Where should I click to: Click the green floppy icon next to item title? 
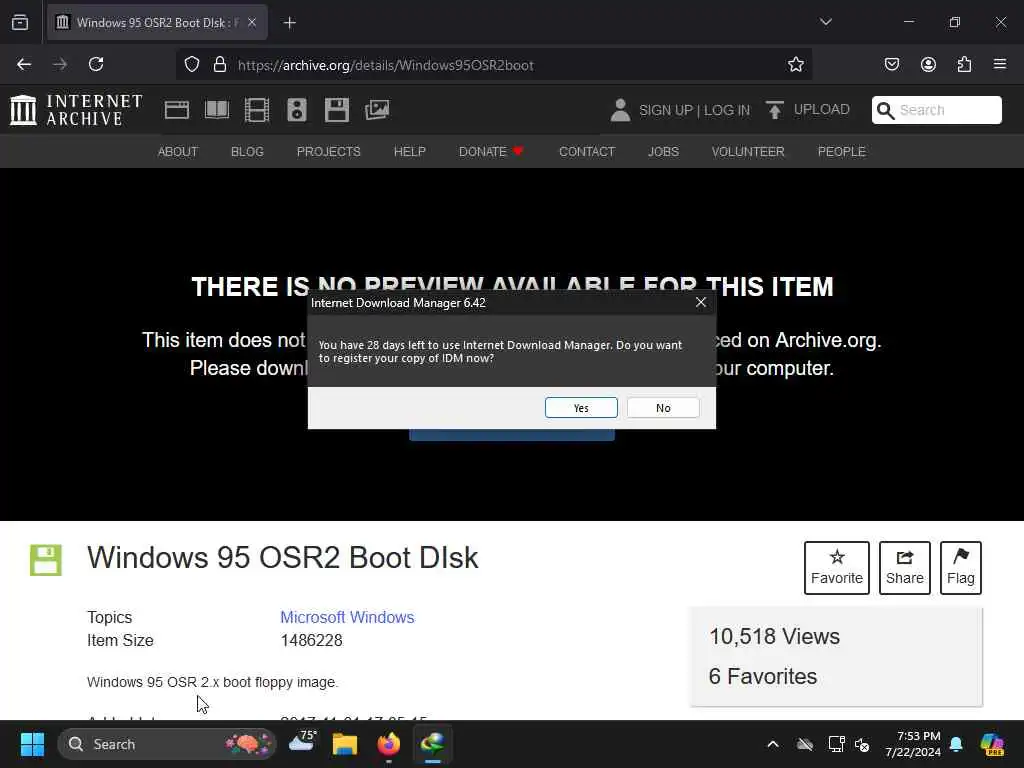pos(46,560)
